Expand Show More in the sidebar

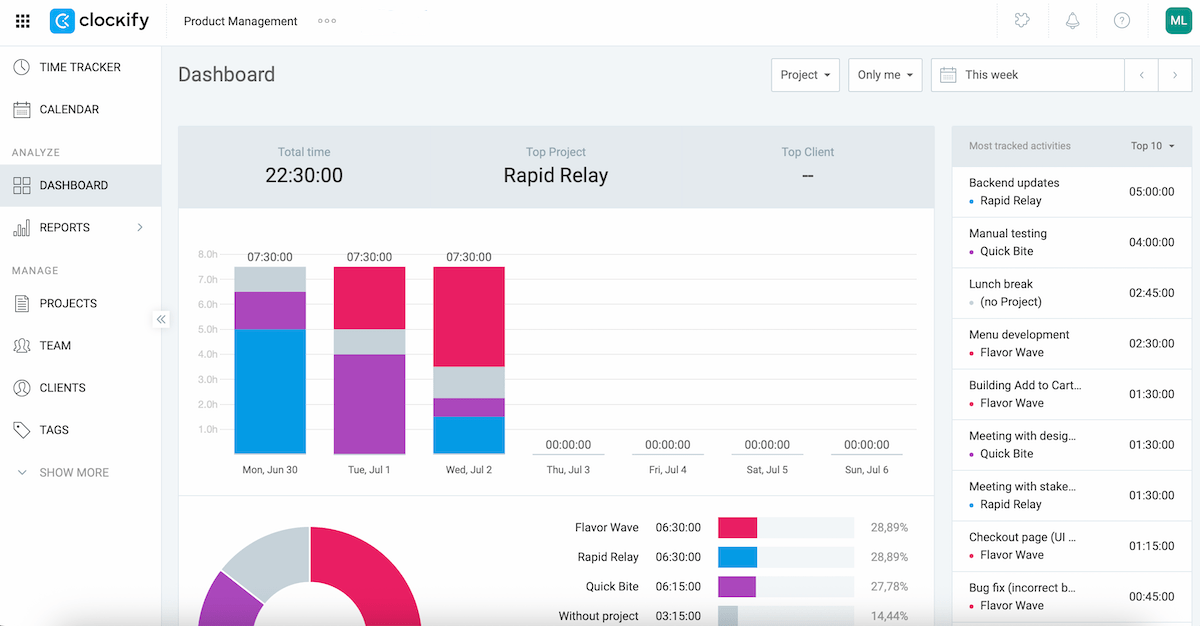pyautogui.click(x=73, y=472)
